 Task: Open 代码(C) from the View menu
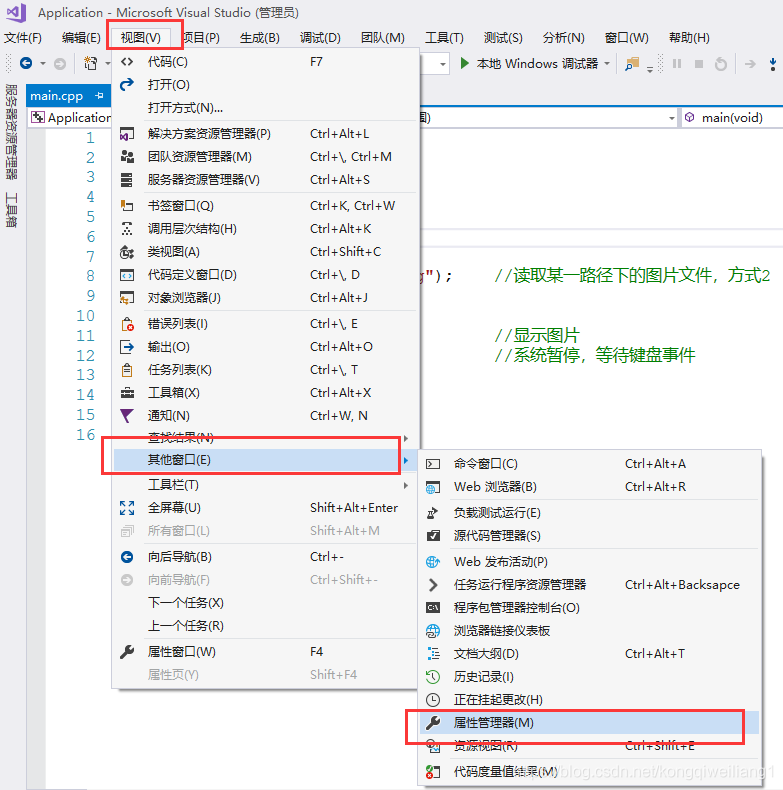coord(266,61)
